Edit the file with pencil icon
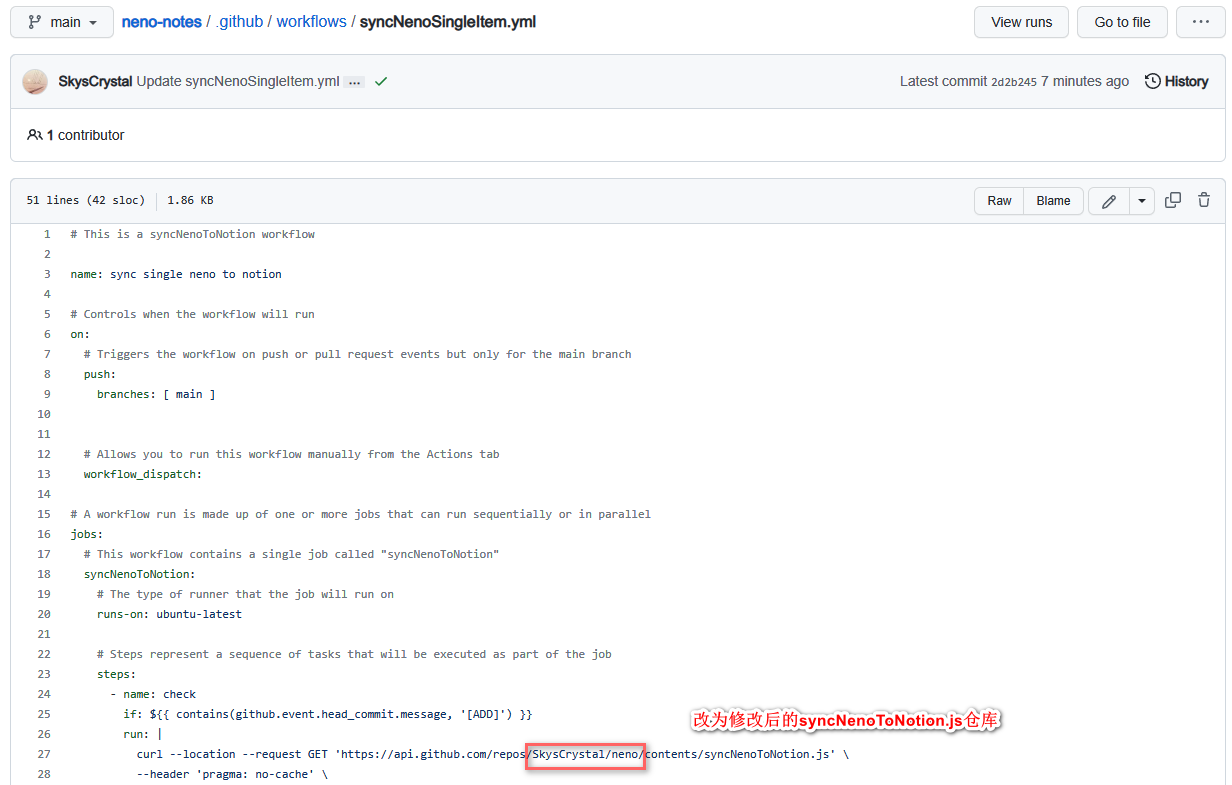 tap(1109, 201)
